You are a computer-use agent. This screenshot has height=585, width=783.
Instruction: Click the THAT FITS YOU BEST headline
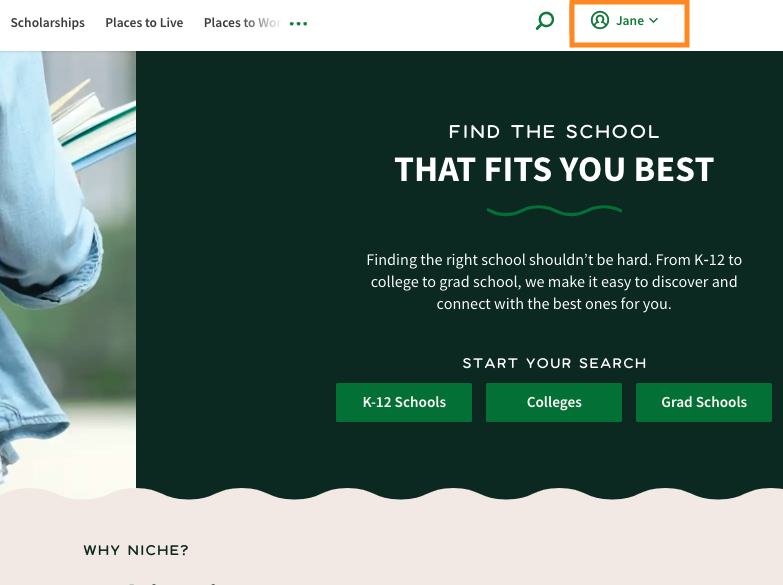554,169
